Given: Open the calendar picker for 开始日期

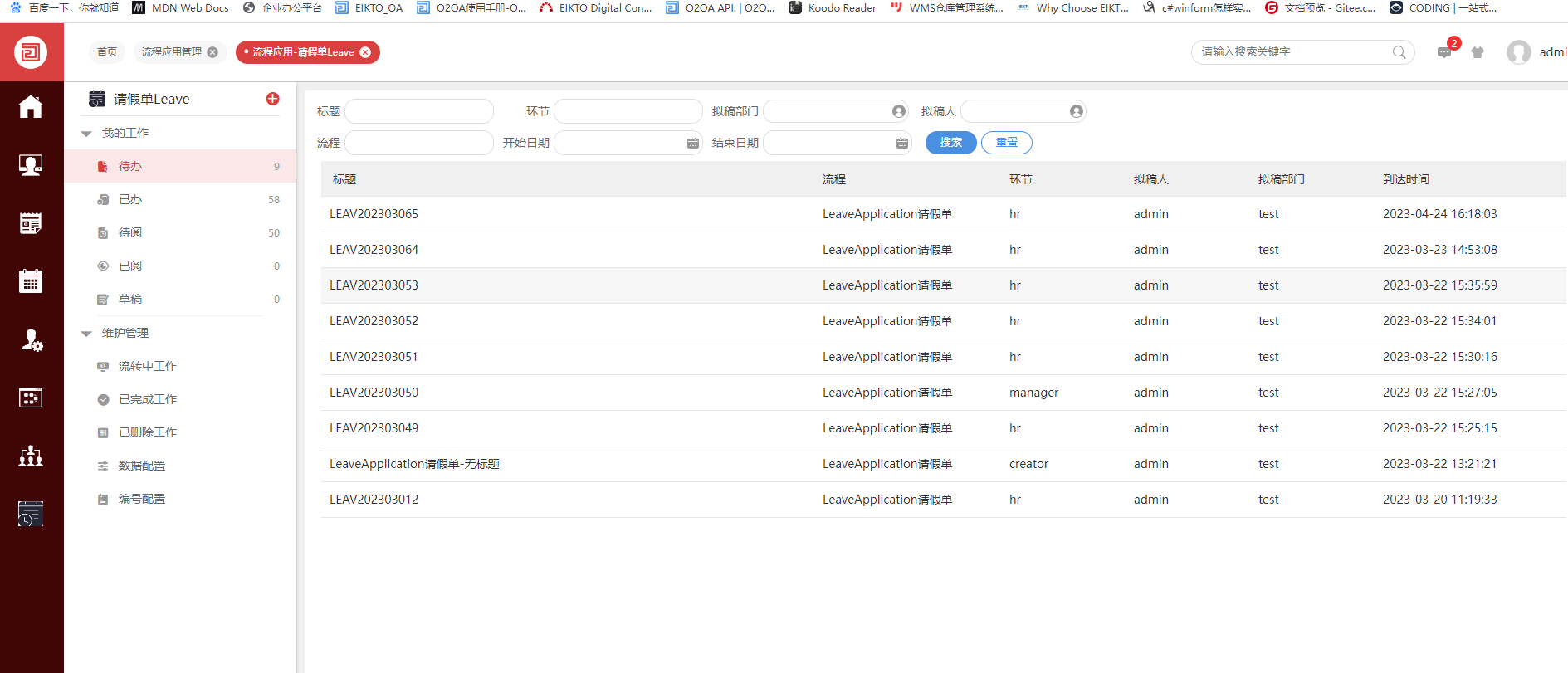Looking at the screenshot, I should pyautogui.click(x=693, y=144).
